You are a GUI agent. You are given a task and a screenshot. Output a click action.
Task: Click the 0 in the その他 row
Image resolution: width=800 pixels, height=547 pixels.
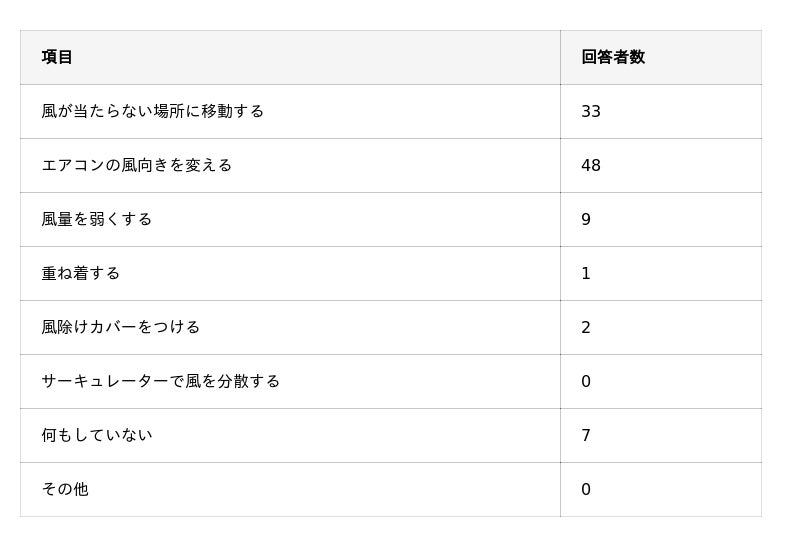pyautogui.click(x=586, y=489)
